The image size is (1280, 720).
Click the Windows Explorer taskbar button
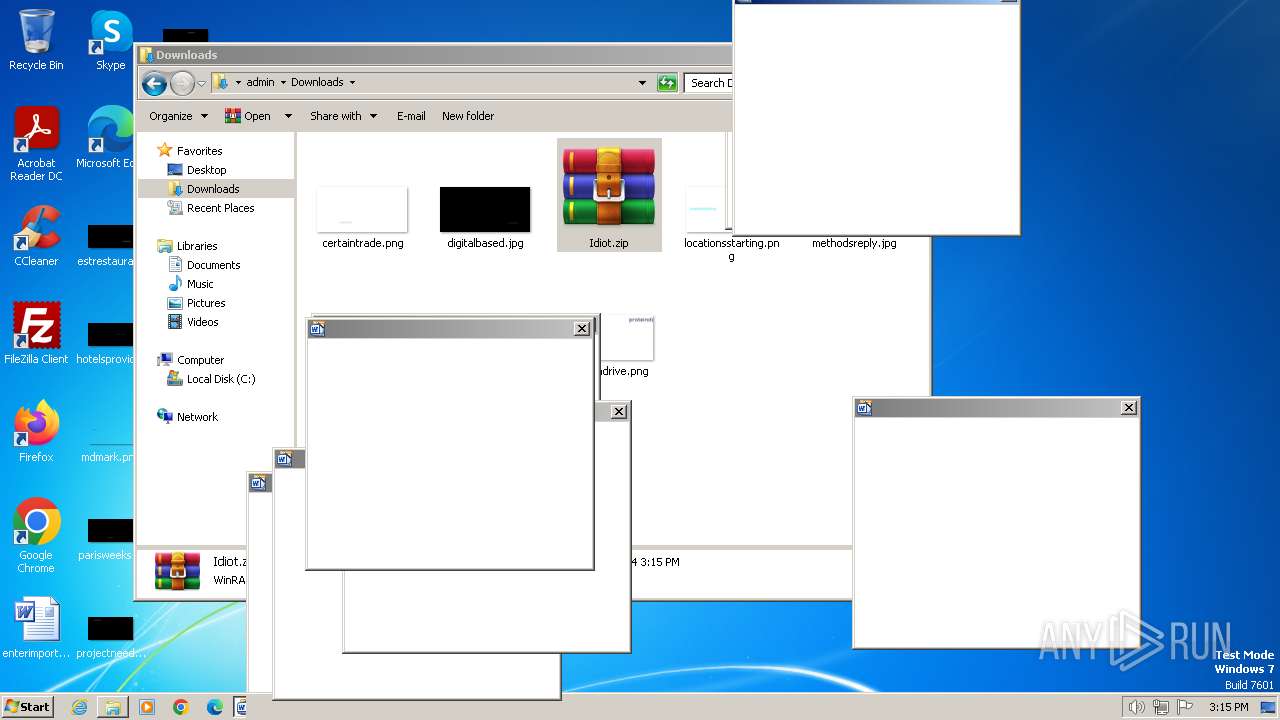[x=113, y=707]
